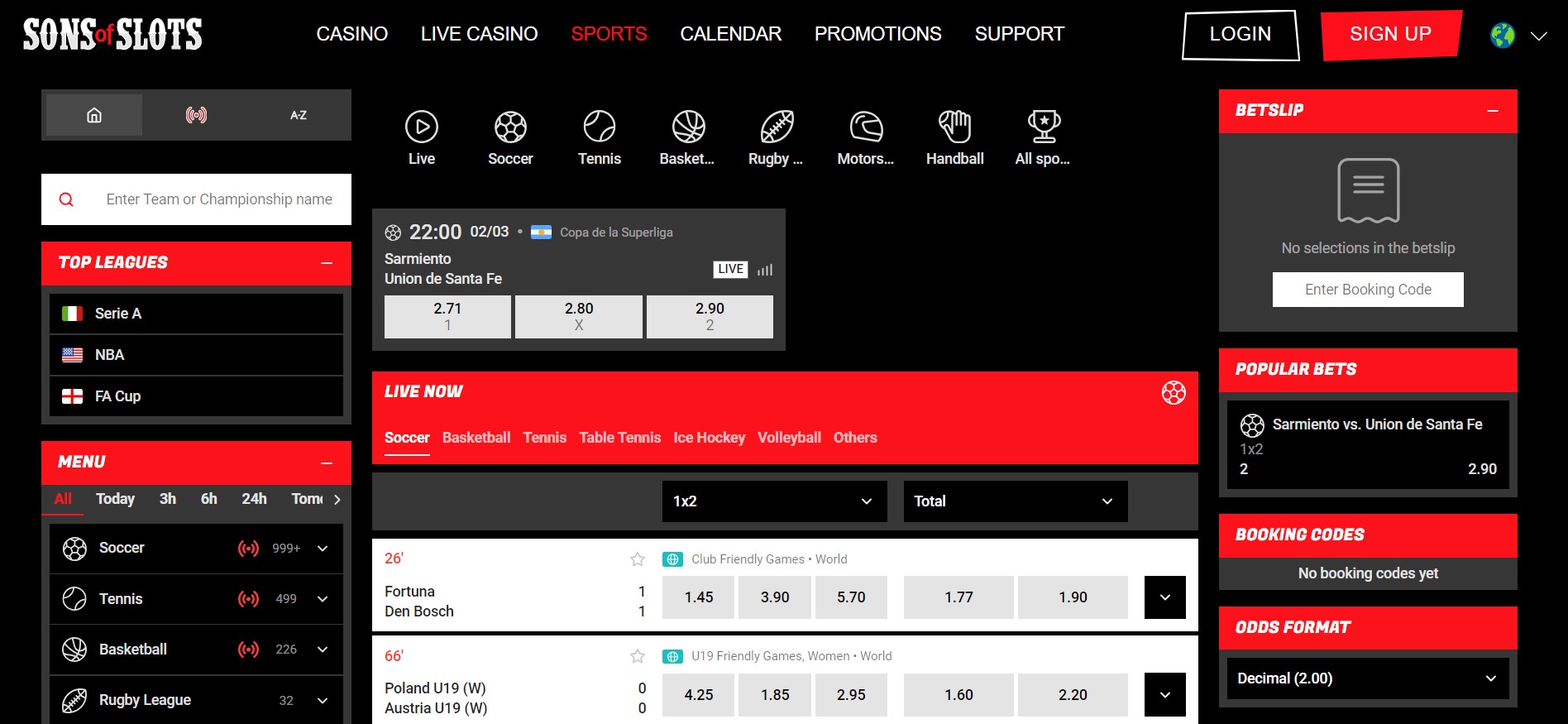Click the LOGIN button
Viewport: 1568px width, 724px height.
point(1241,35)
